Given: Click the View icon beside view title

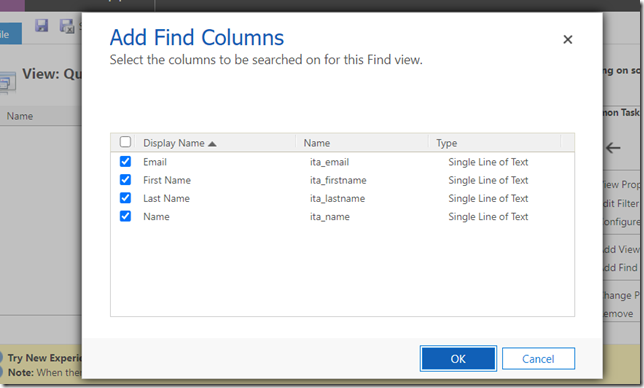Looking at the screenshot, I should coord(7,83).
